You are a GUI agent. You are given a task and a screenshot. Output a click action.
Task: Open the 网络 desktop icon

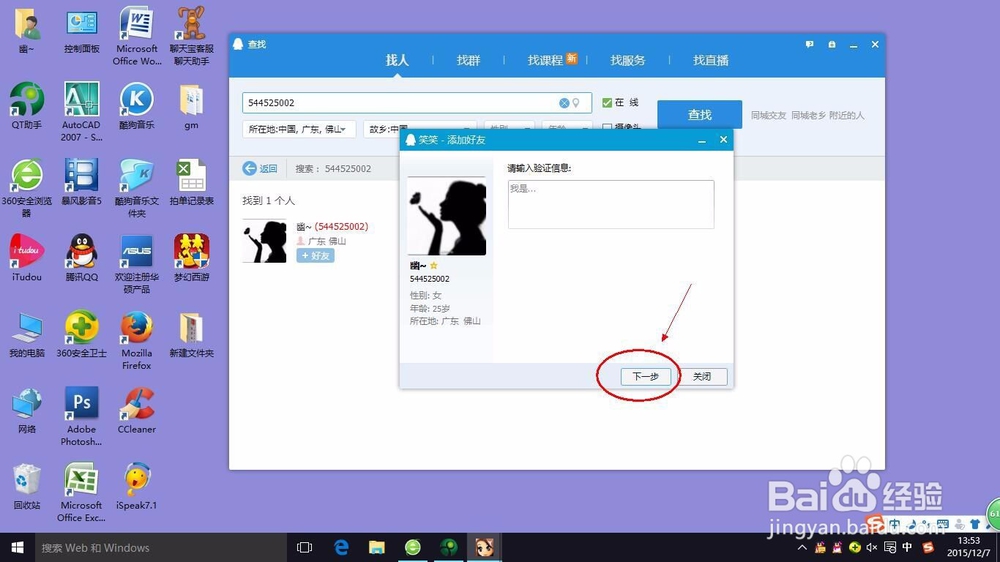(26, 410)
